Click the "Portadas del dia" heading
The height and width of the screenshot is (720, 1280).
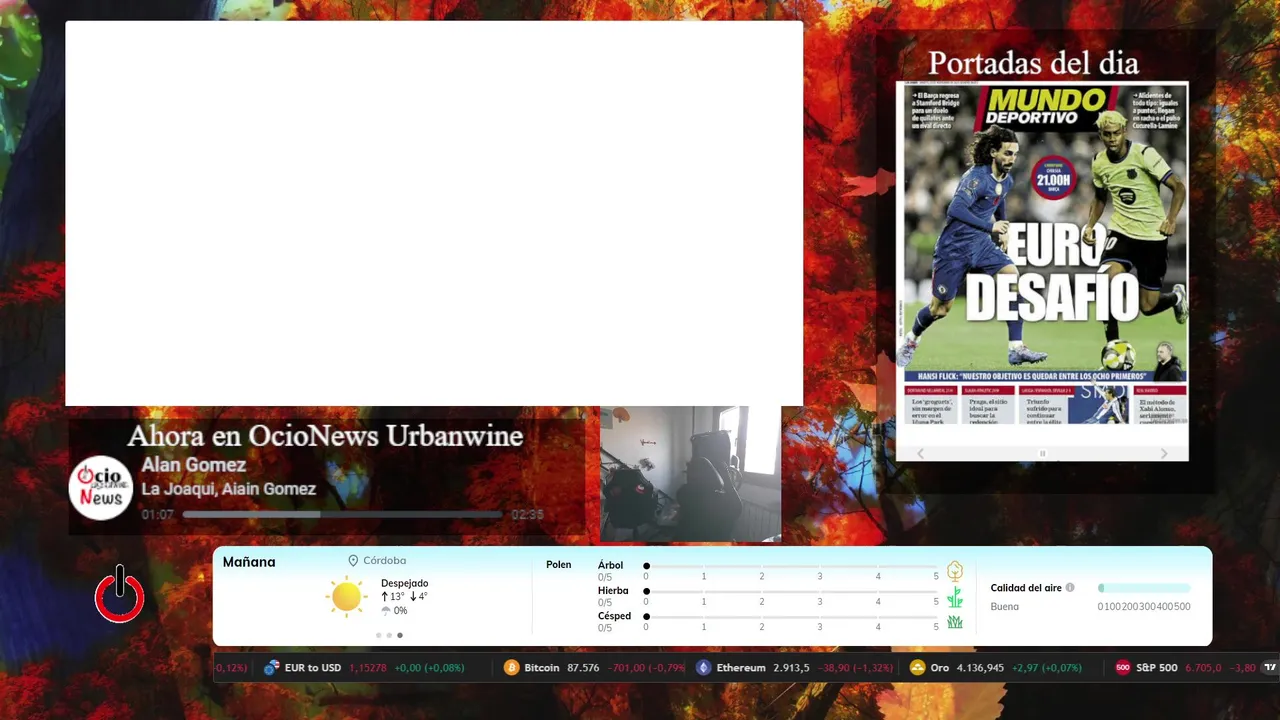coord(1033,63)
